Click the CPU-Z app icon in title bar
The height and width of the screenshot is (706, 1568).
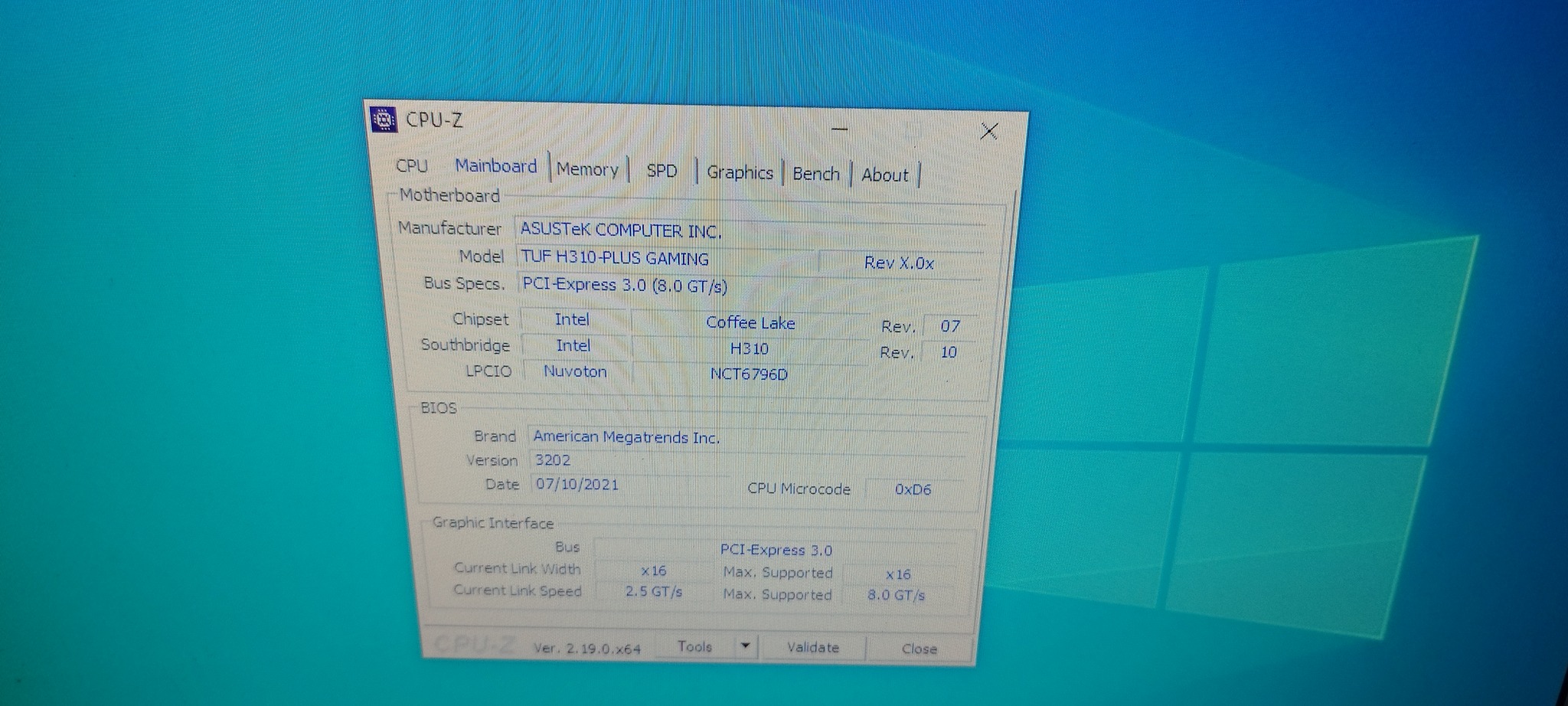click(384, 119)
